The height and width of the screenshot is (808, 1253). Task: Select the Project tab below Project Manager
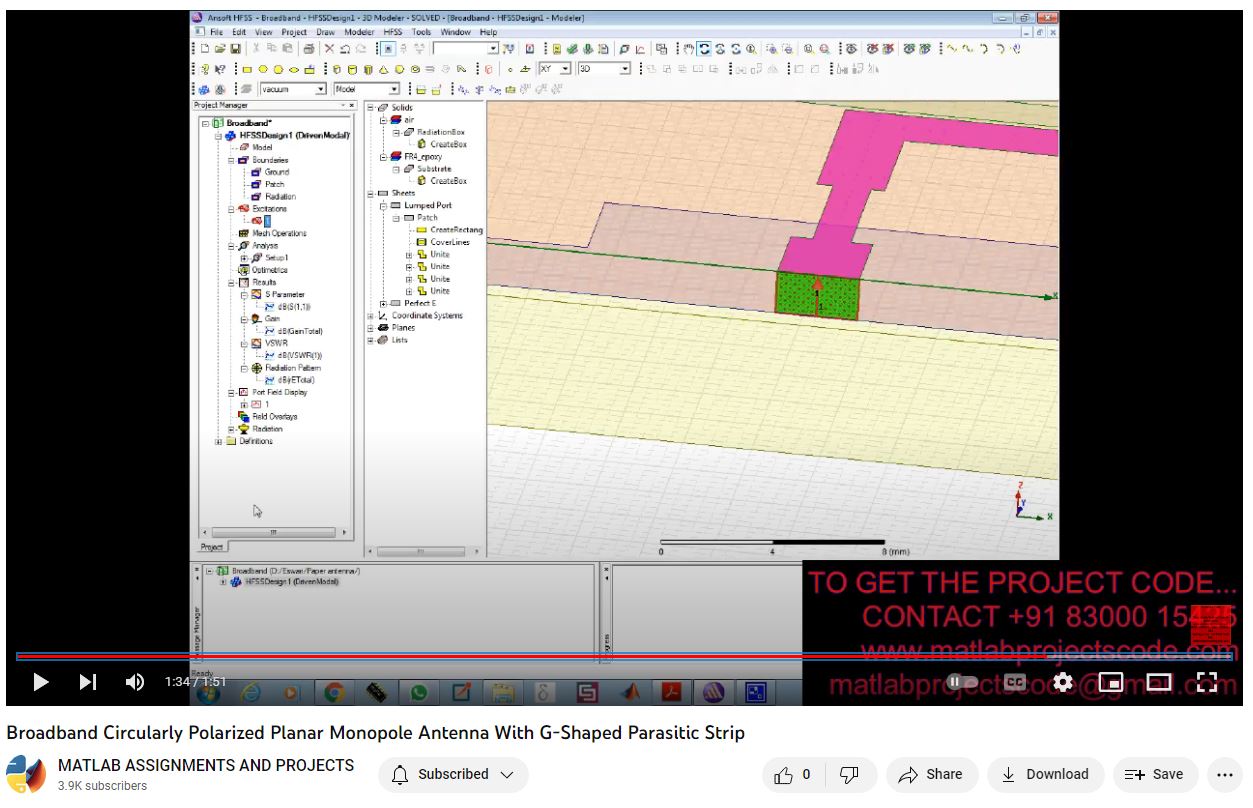click(x=212, y=547)
